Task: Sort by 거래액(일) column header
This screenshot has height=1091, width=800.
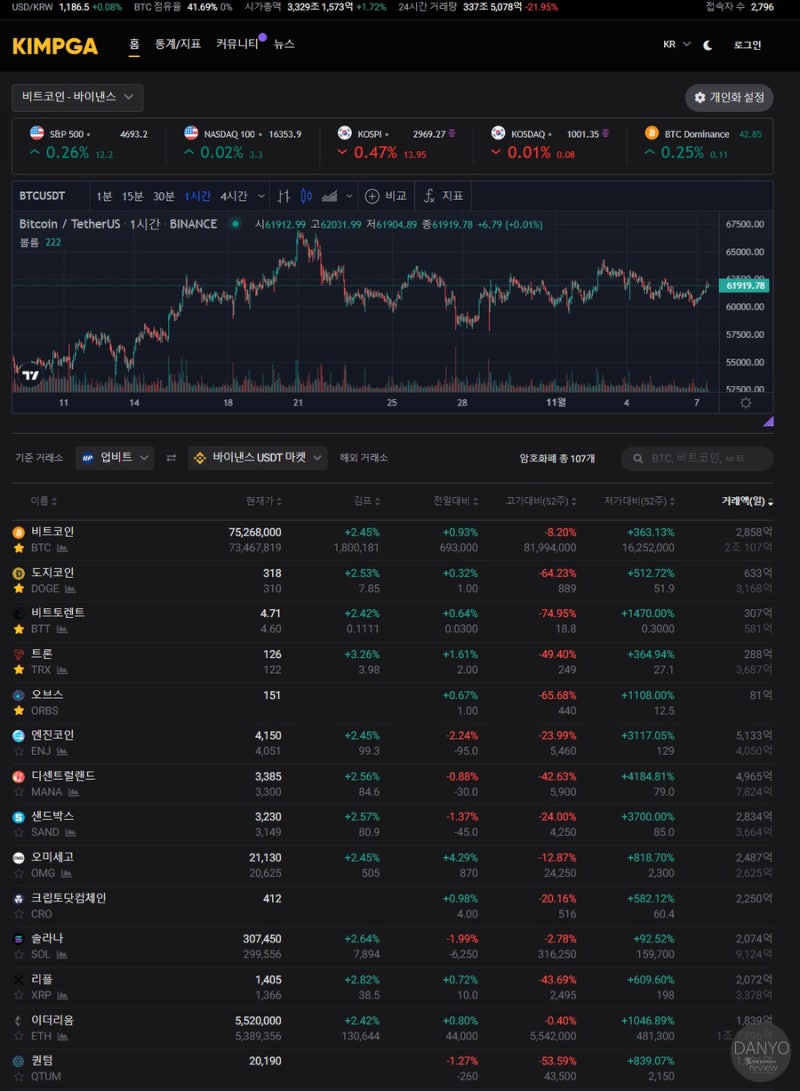Action: 747,501
